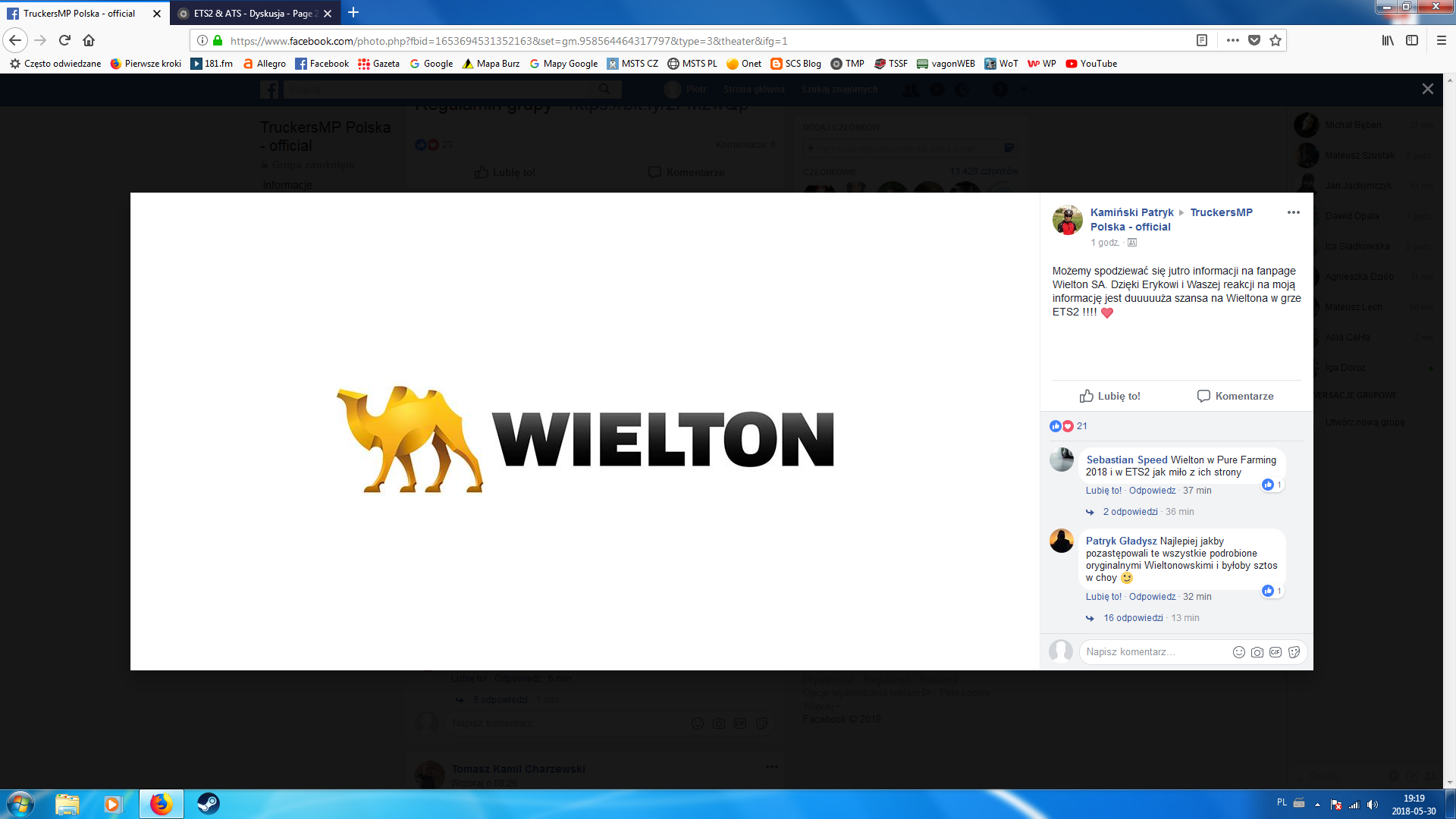The height and width of the screenshot is (819, 1456).
Task: Show hidden system tray icons
Action: [x=1317, y=805]
